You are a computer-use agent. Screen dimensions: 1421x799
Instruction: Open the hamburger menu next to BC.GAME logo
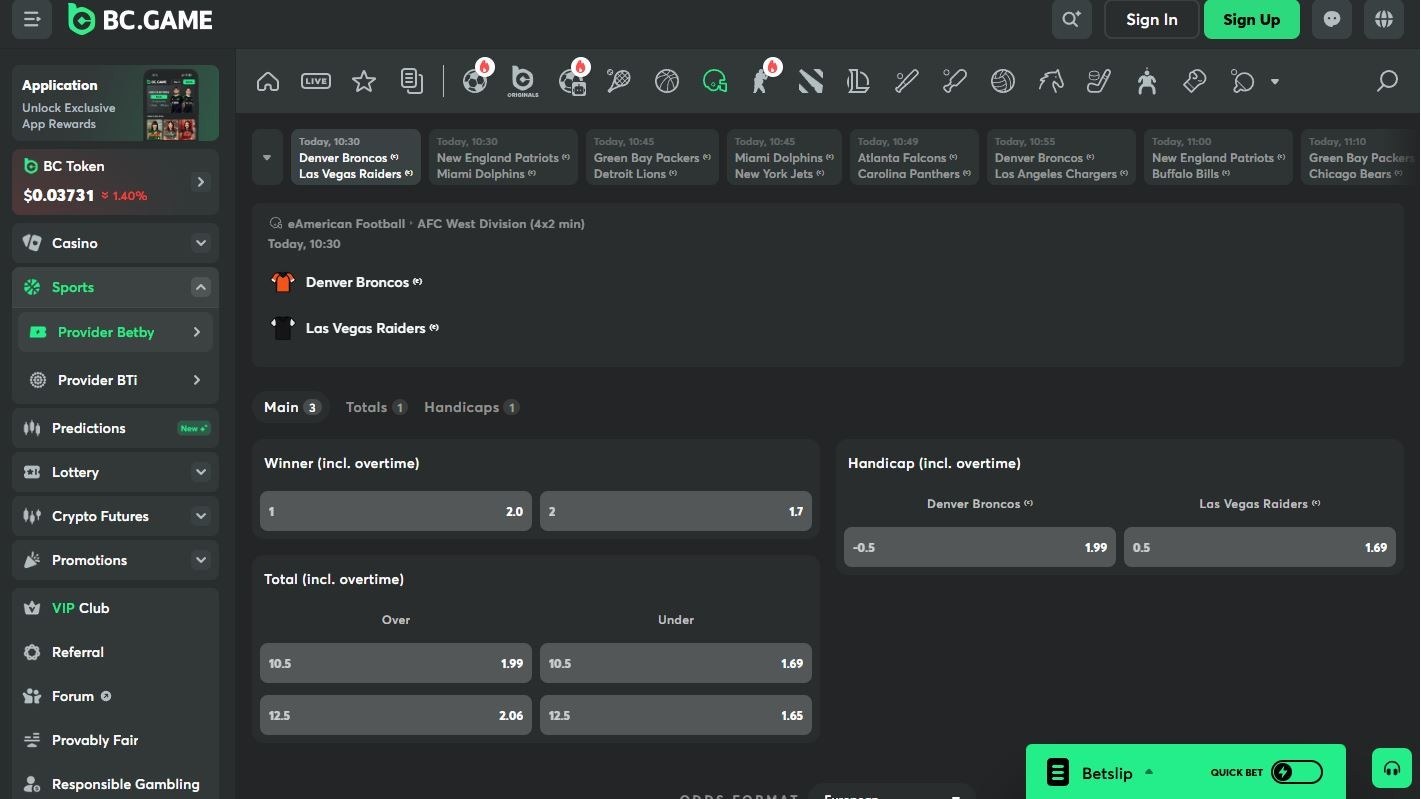(32, 19)
